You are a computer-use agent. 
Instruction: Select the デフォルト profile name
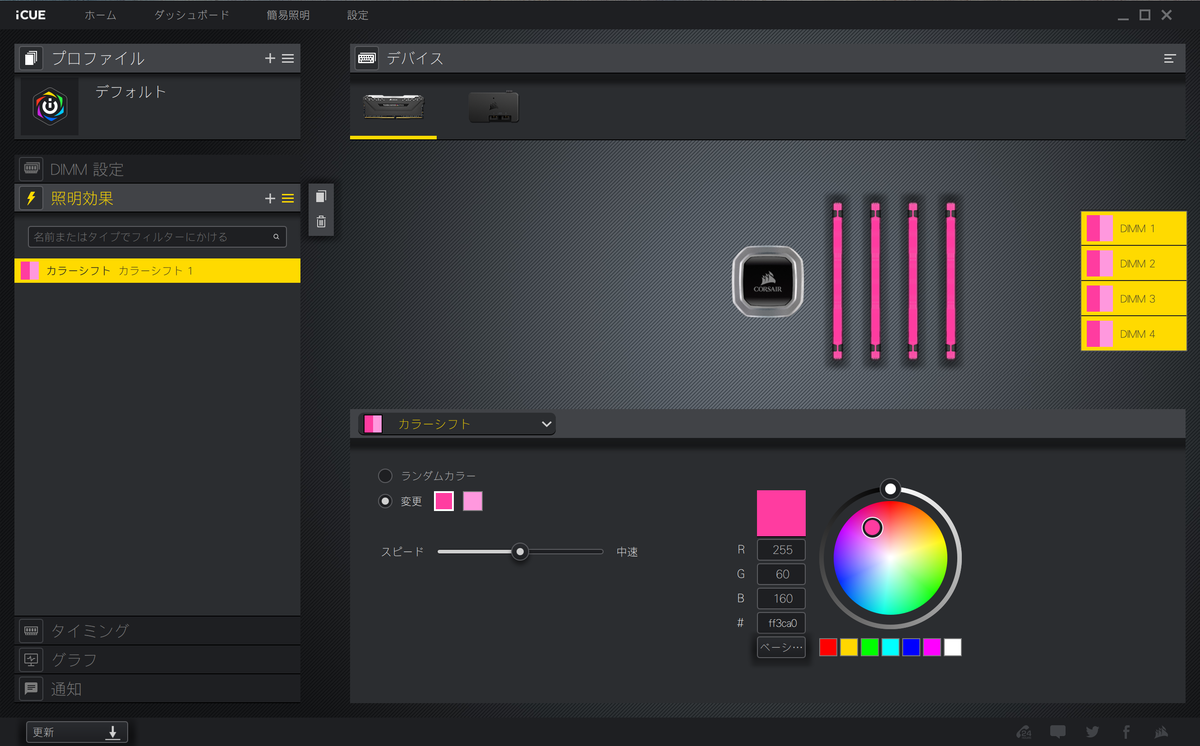coord(130,92)
